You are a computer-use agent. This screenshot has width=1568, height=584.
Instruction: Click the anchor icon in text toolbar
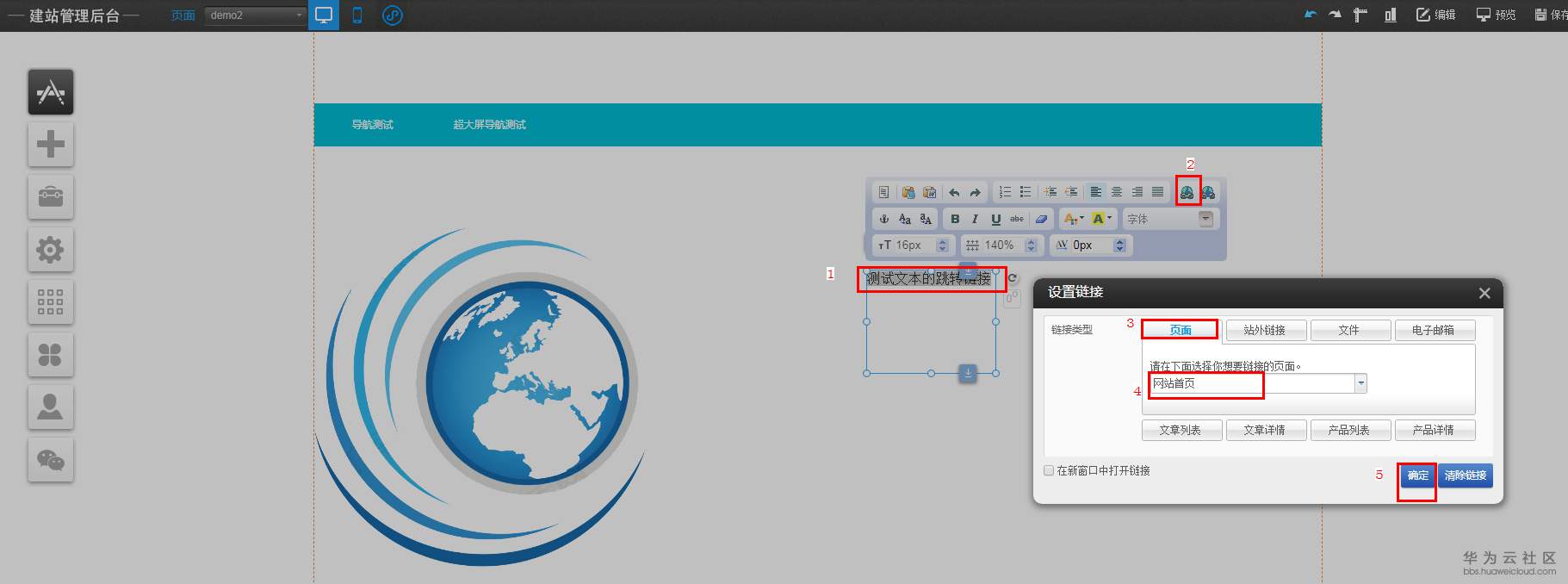pos(883,219)
